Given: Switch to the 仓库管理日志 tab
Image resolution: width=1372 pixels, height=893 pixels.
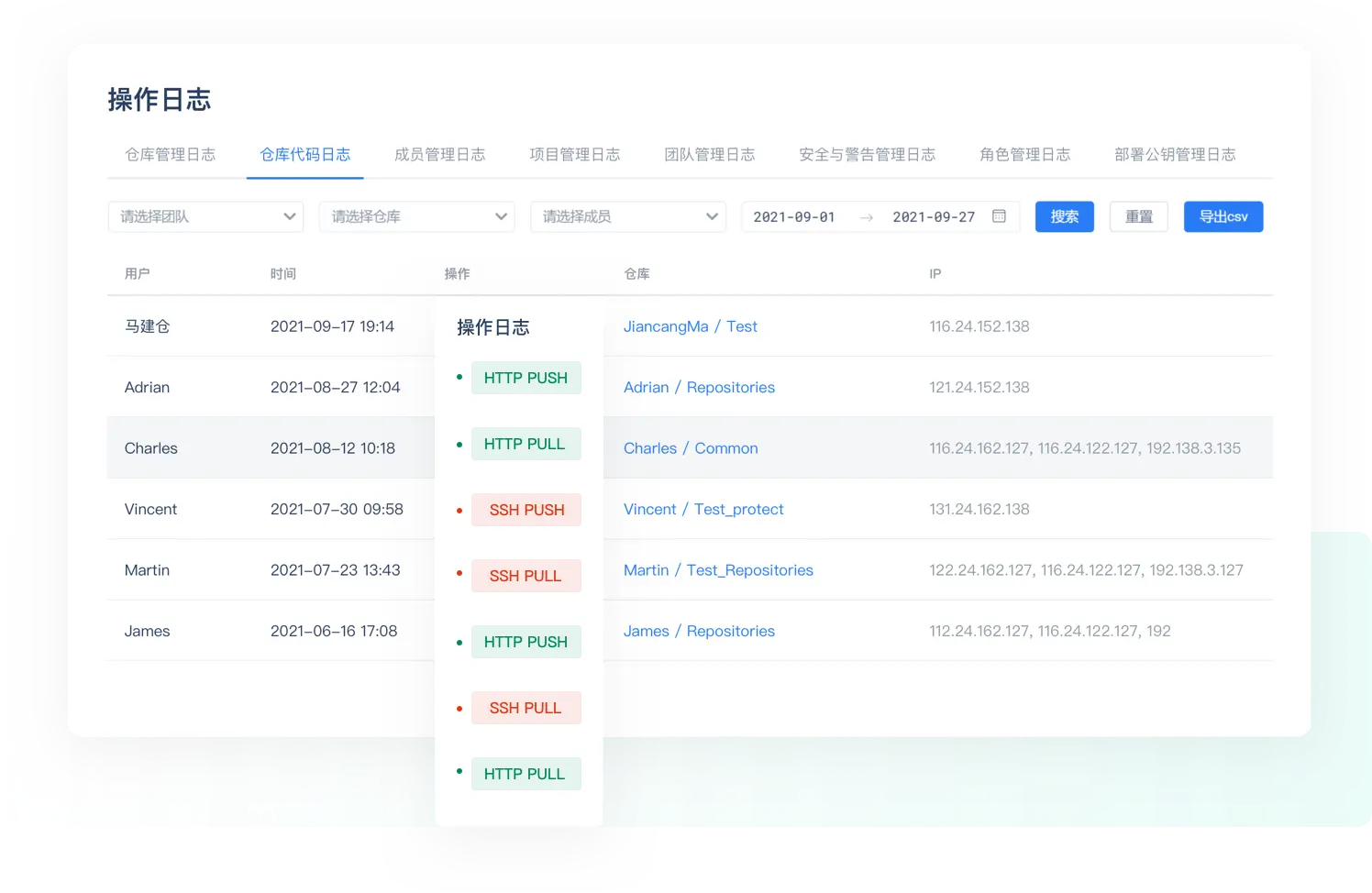Looking at the screenshot, I should (x=171, y=155).
